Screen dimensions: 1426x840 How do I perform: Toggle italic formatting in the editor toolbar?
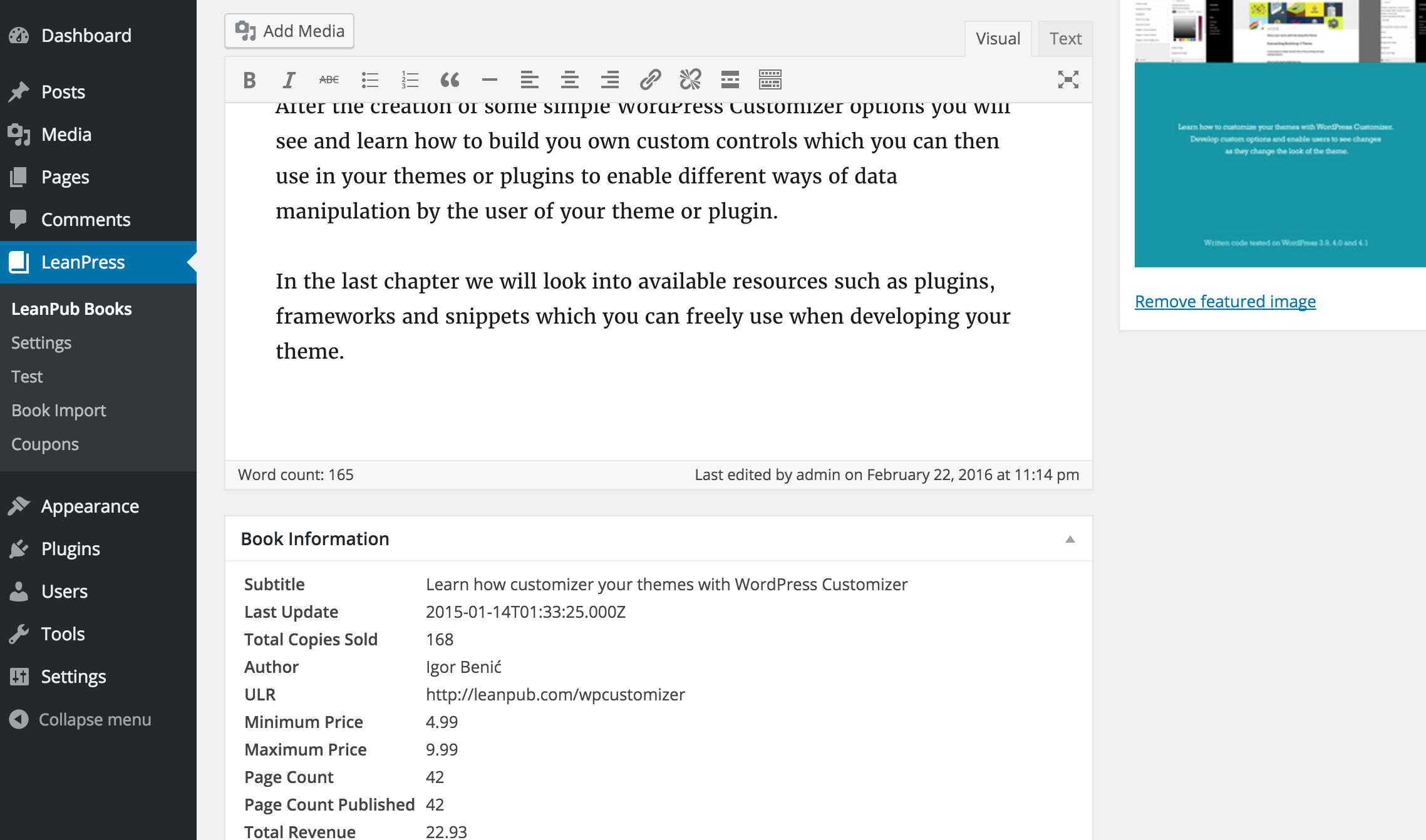click(x=289, y=79)
